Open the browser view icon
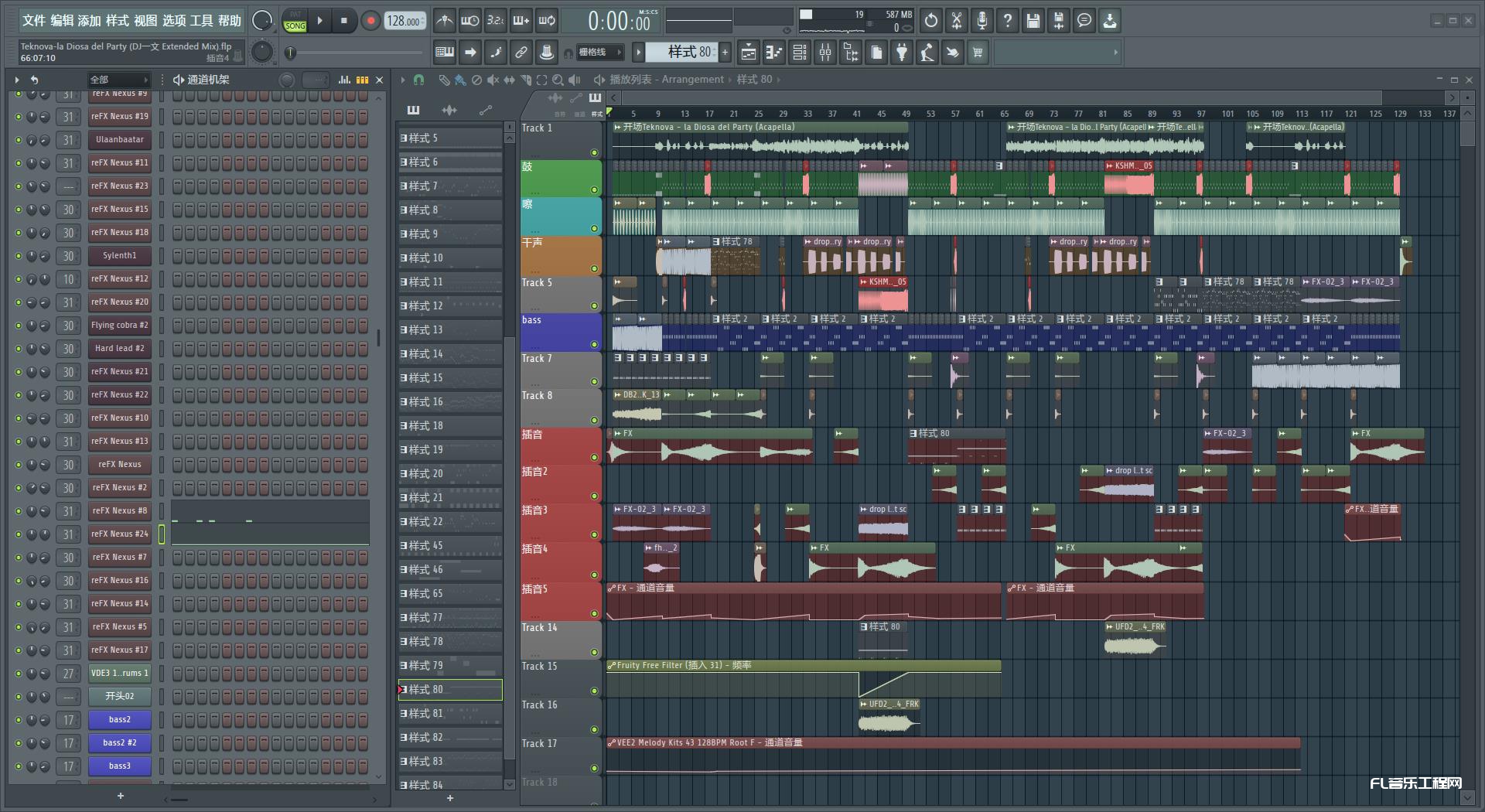This screenshot has height=812, width=1485. 851,53
